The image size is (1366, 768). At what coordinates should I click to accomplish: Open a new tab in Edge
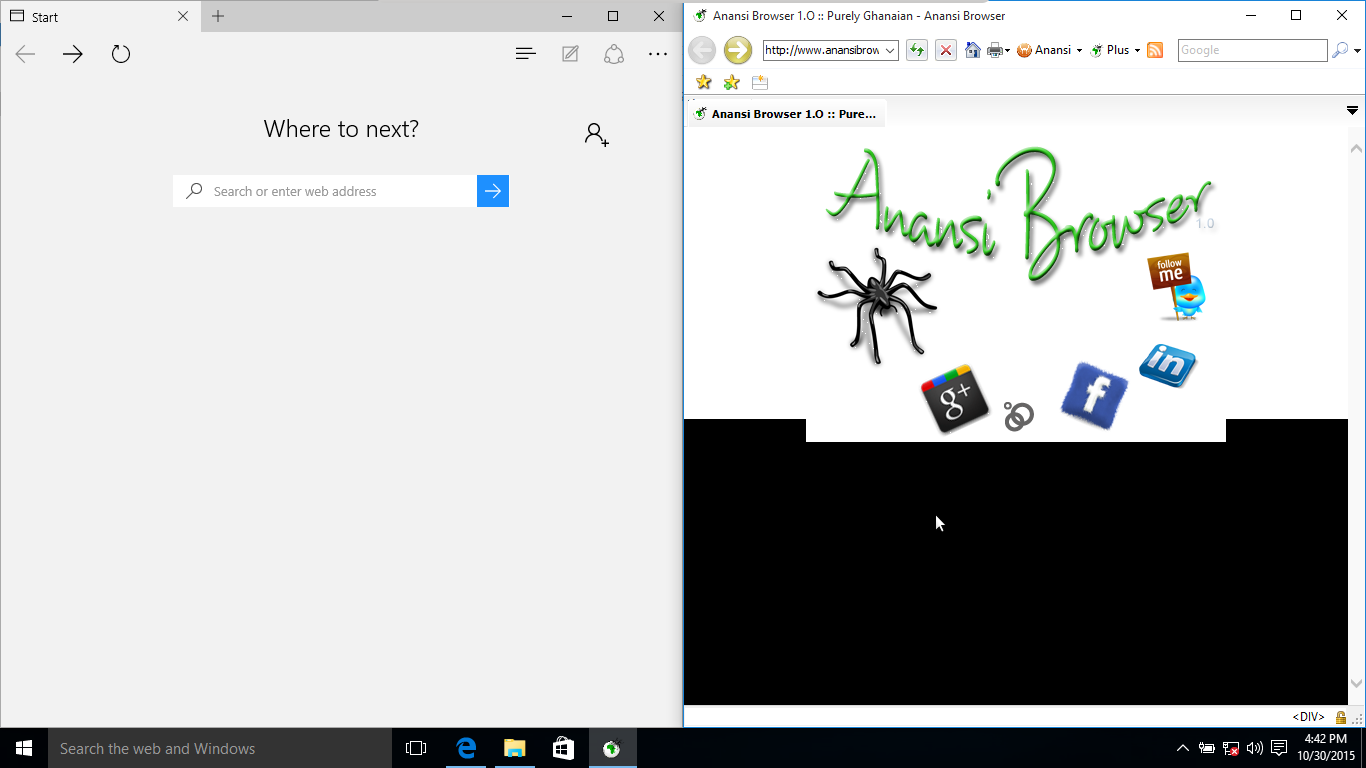(x=218, y=16)
